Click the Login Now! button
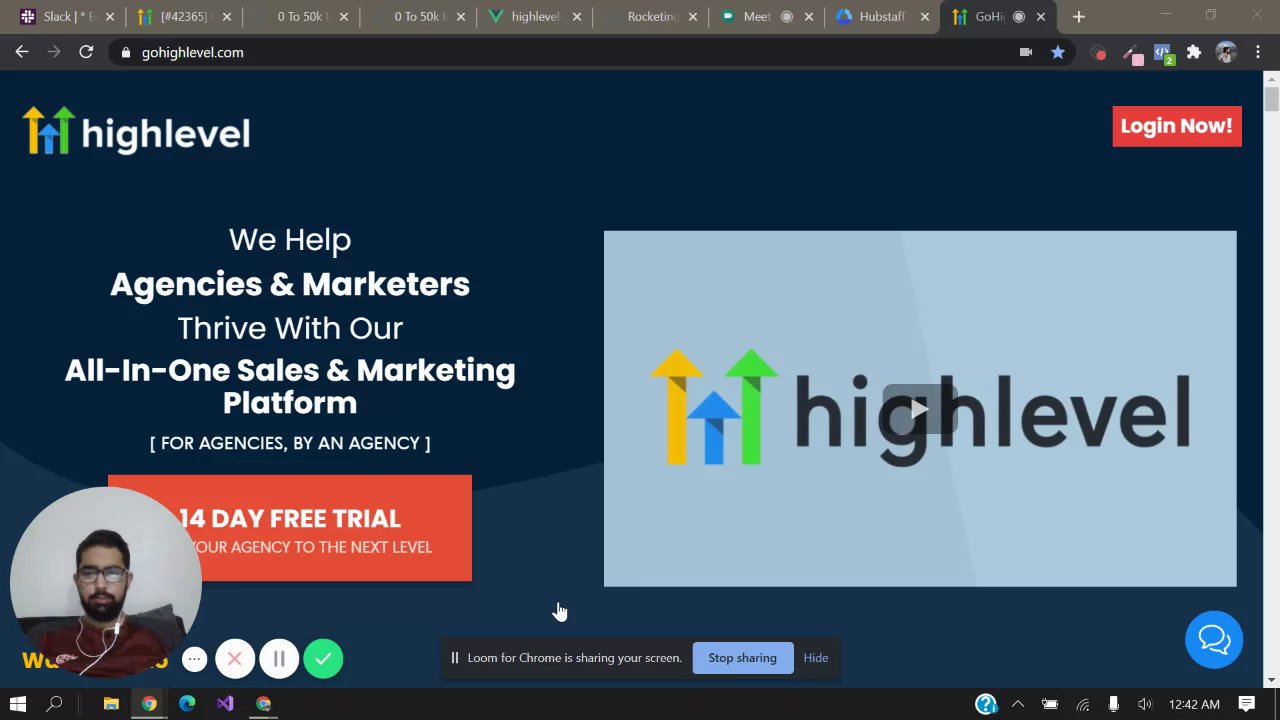 [x=1177, y=126]
